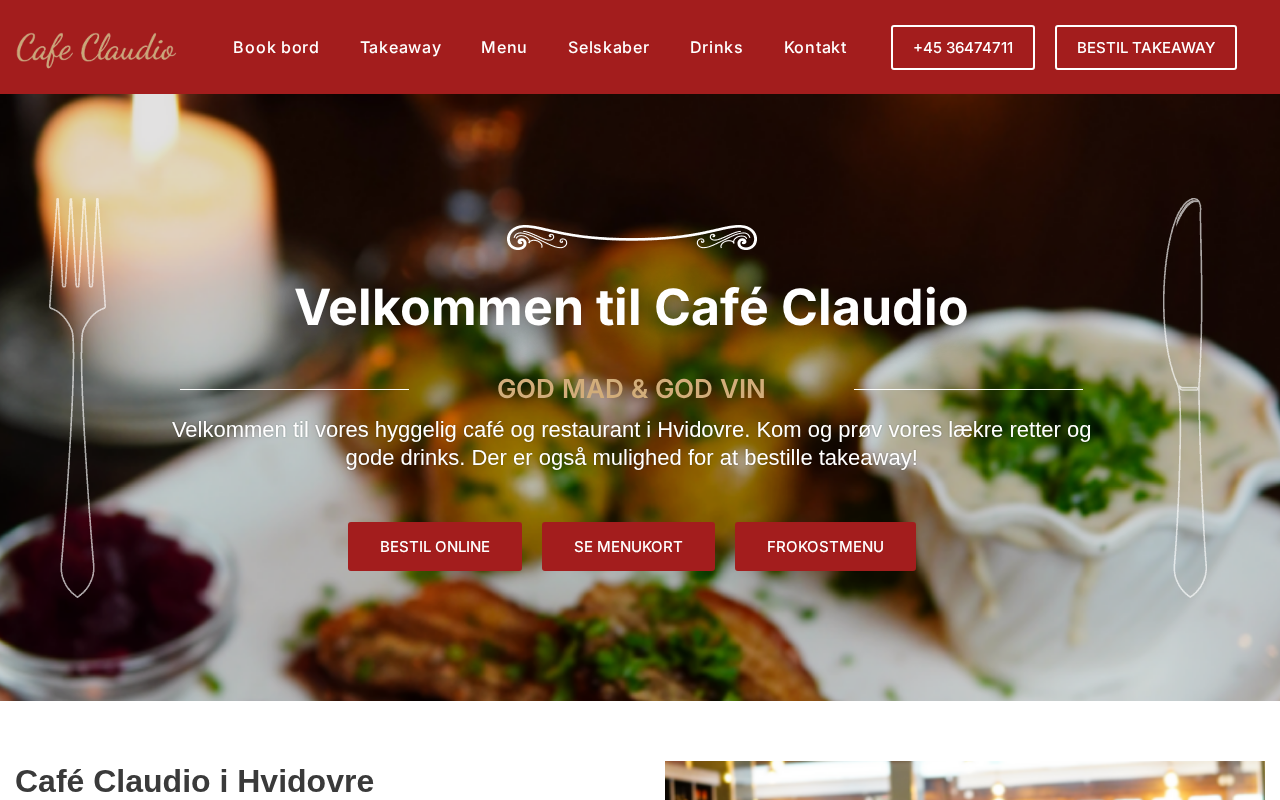Click the ornamental swirl divider above heading
Image resolution: width=1280 pixels, height=800 pixels.
(632, 238)
